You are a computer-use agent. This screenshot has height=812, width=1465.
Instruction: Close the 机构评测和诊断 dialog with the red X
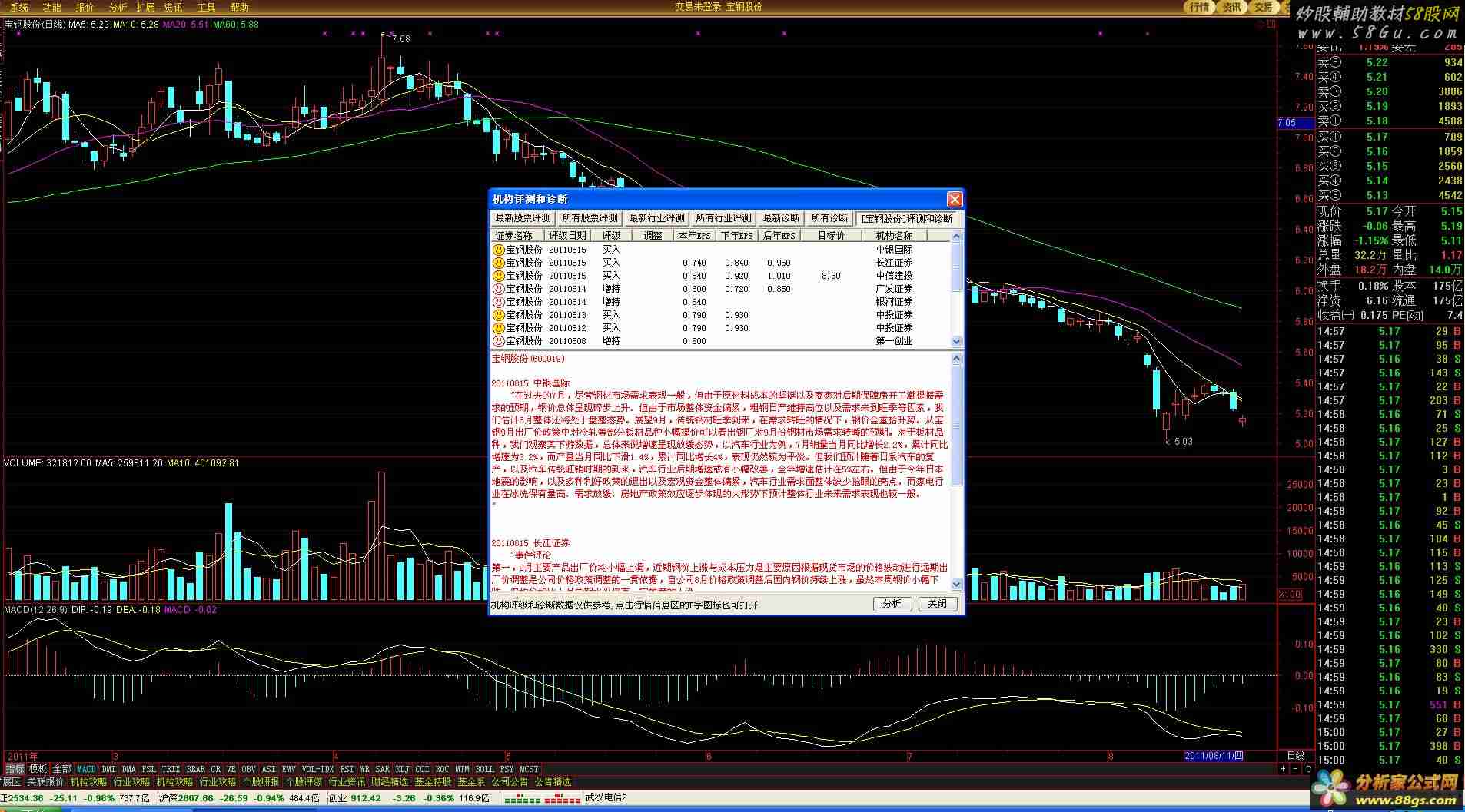[x=955, y=199]
